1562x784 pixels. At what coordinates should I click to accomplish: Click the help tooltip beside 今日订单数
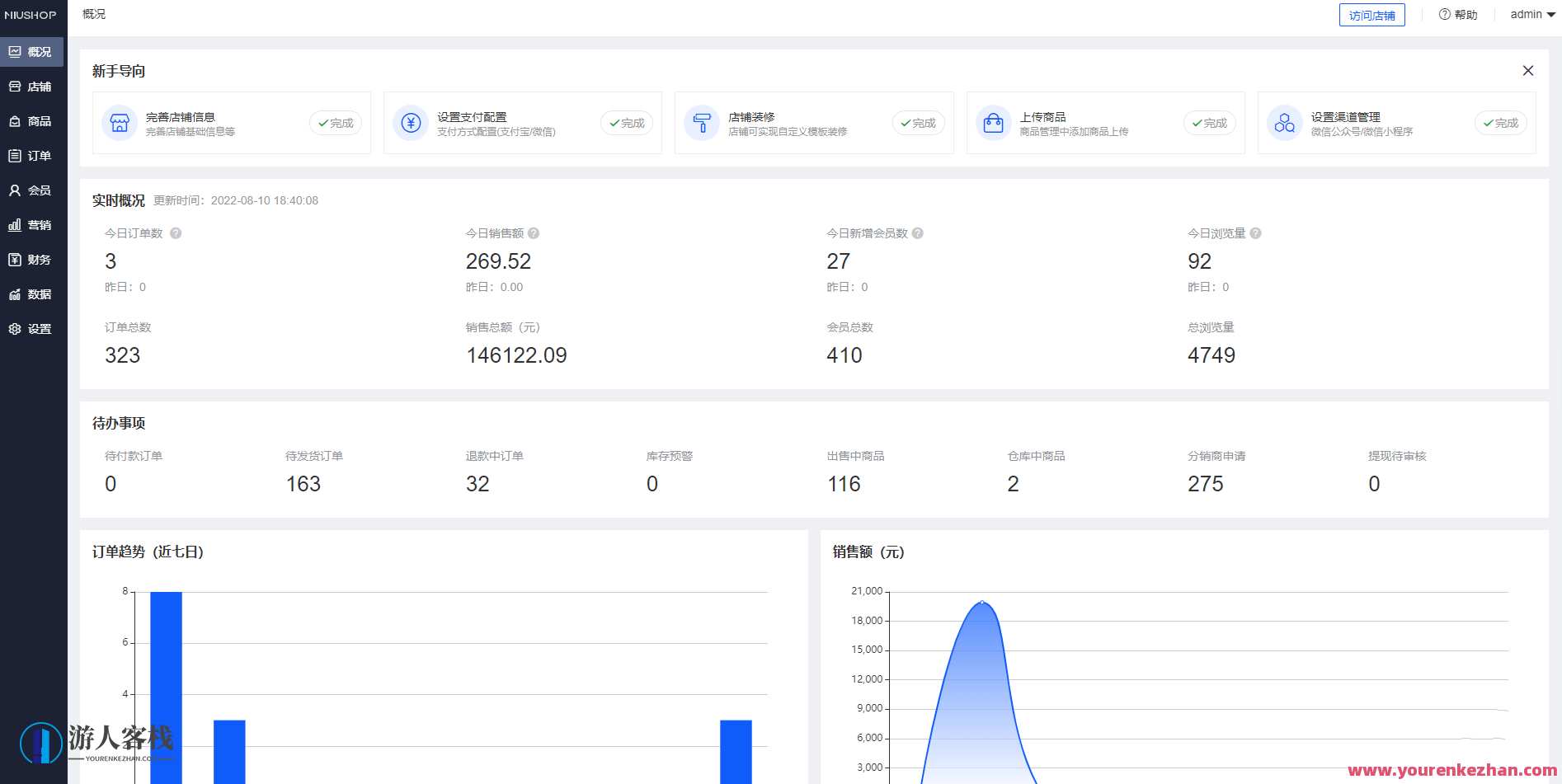(x=175, y=233)
